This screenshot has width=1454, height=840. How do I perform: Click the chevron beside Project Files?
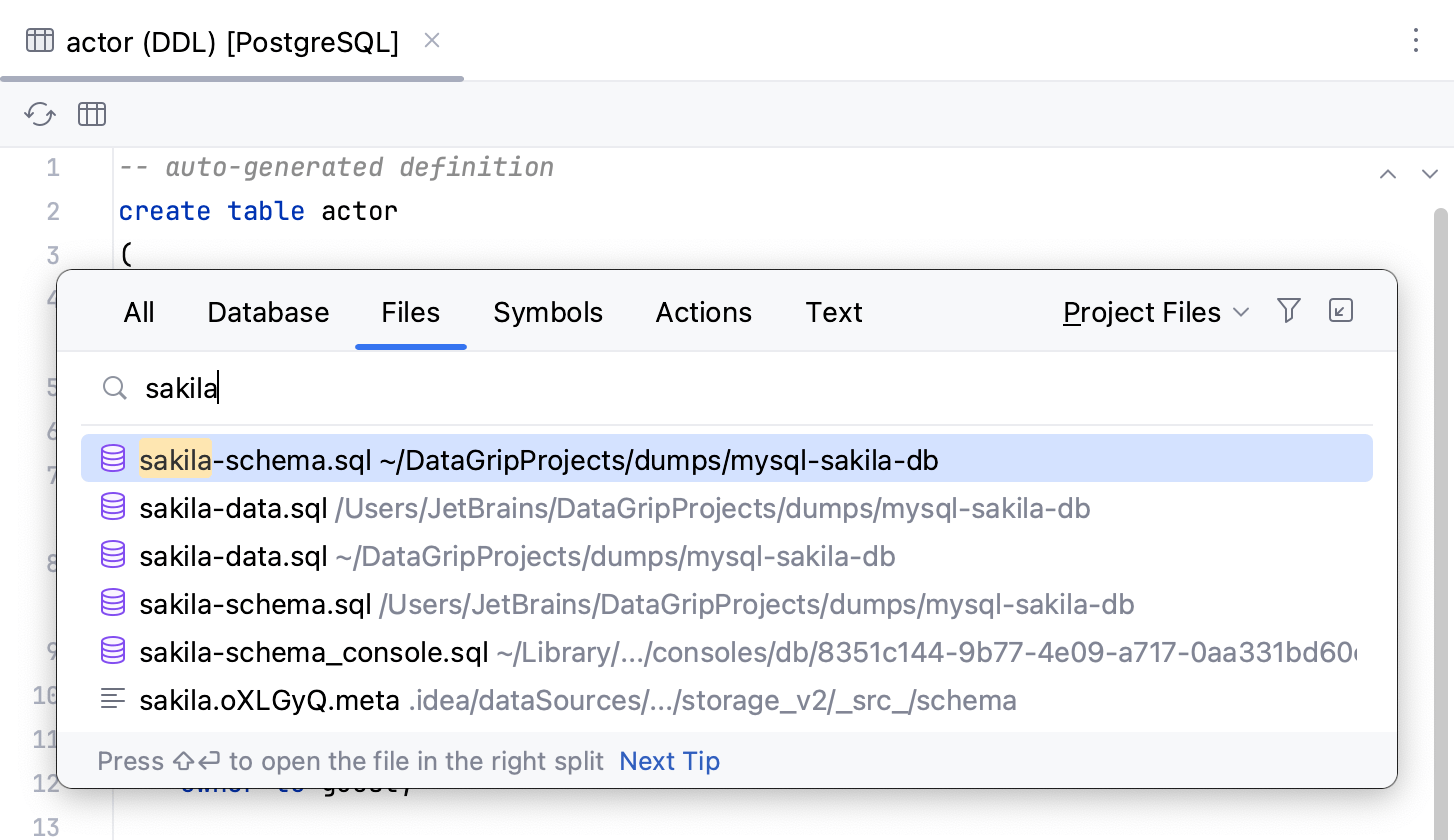tap(1240, 312)
